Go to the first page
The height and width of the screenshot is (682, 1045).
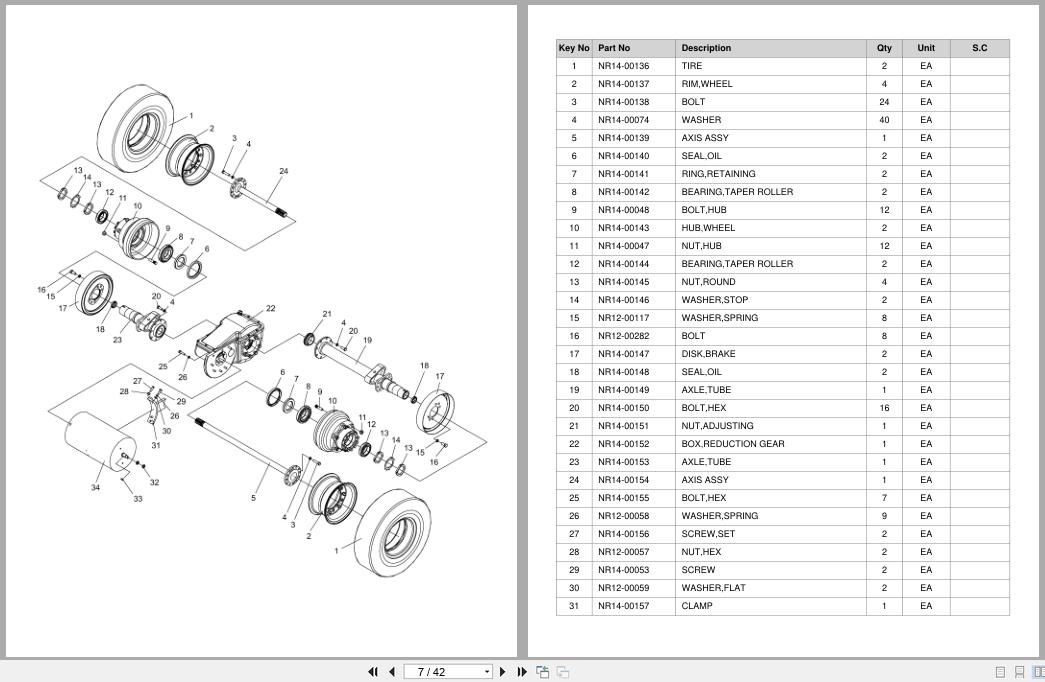point(373,672)
